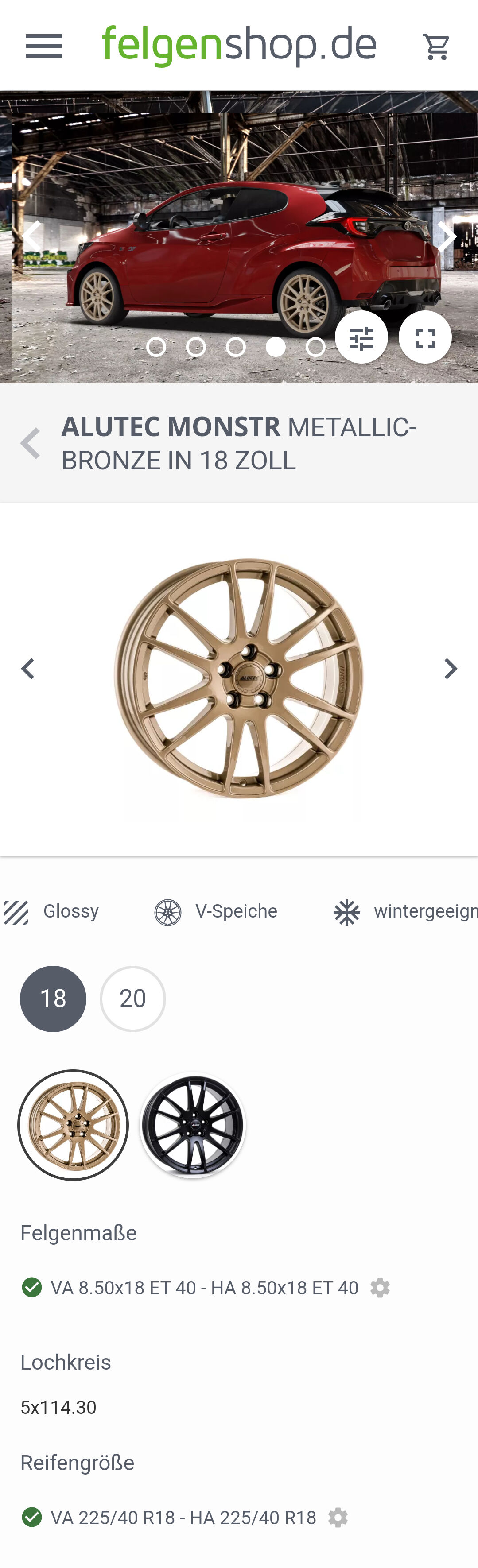This screenshot has height=1568, width=478.
Task: Open the car configurator settings sliders icon
Action: coord(361,337)
